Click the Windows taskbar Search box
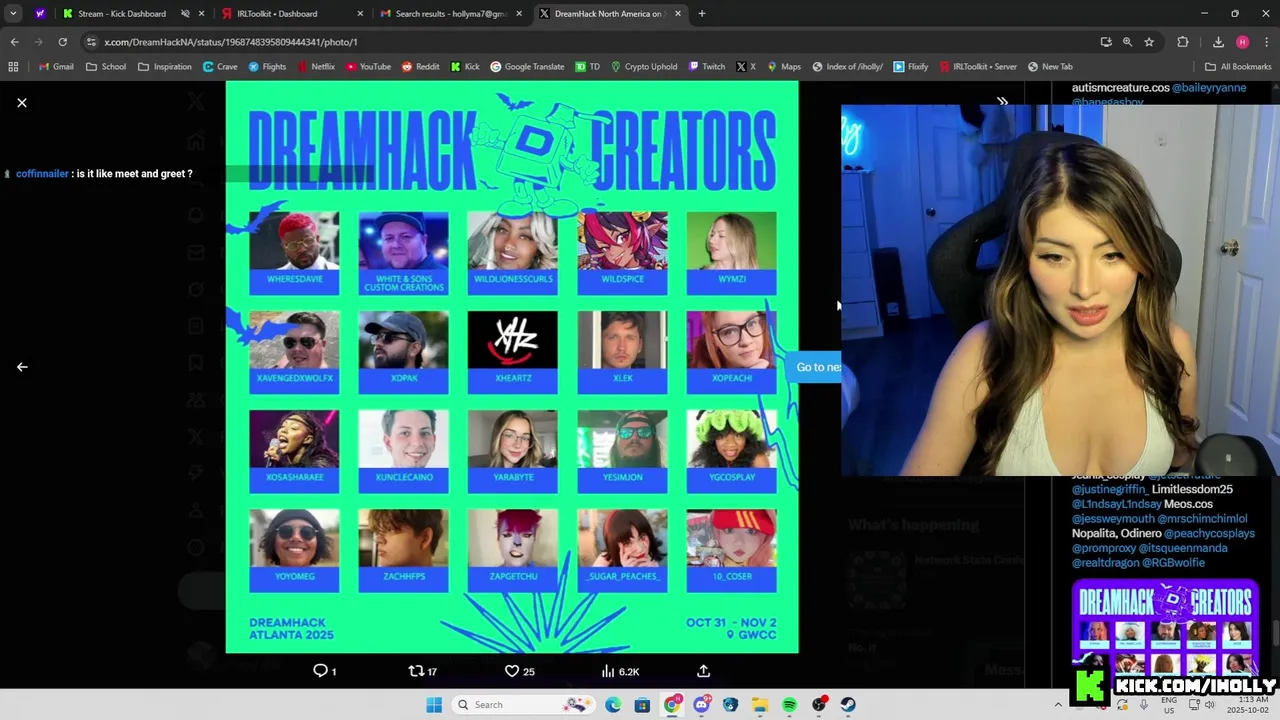1280x720 pixels. [523, 705]
